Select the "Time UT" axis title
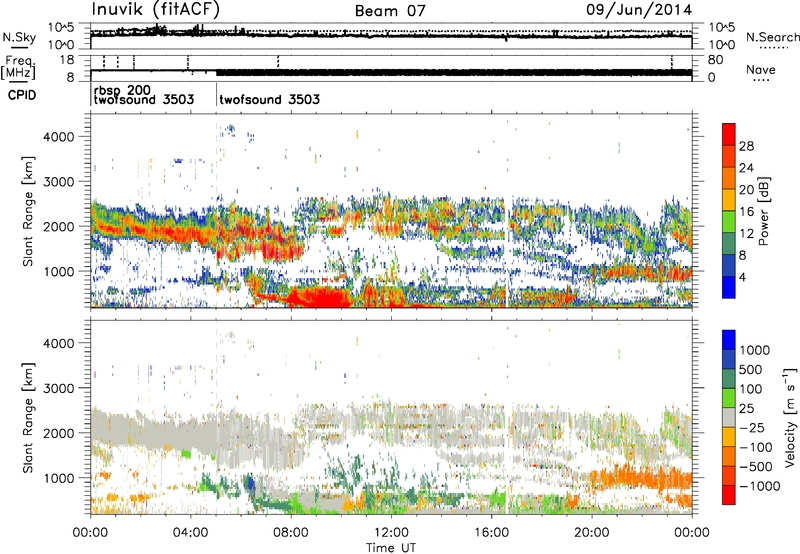This screenshot has width=800, height=554. [x=391, y=547]
